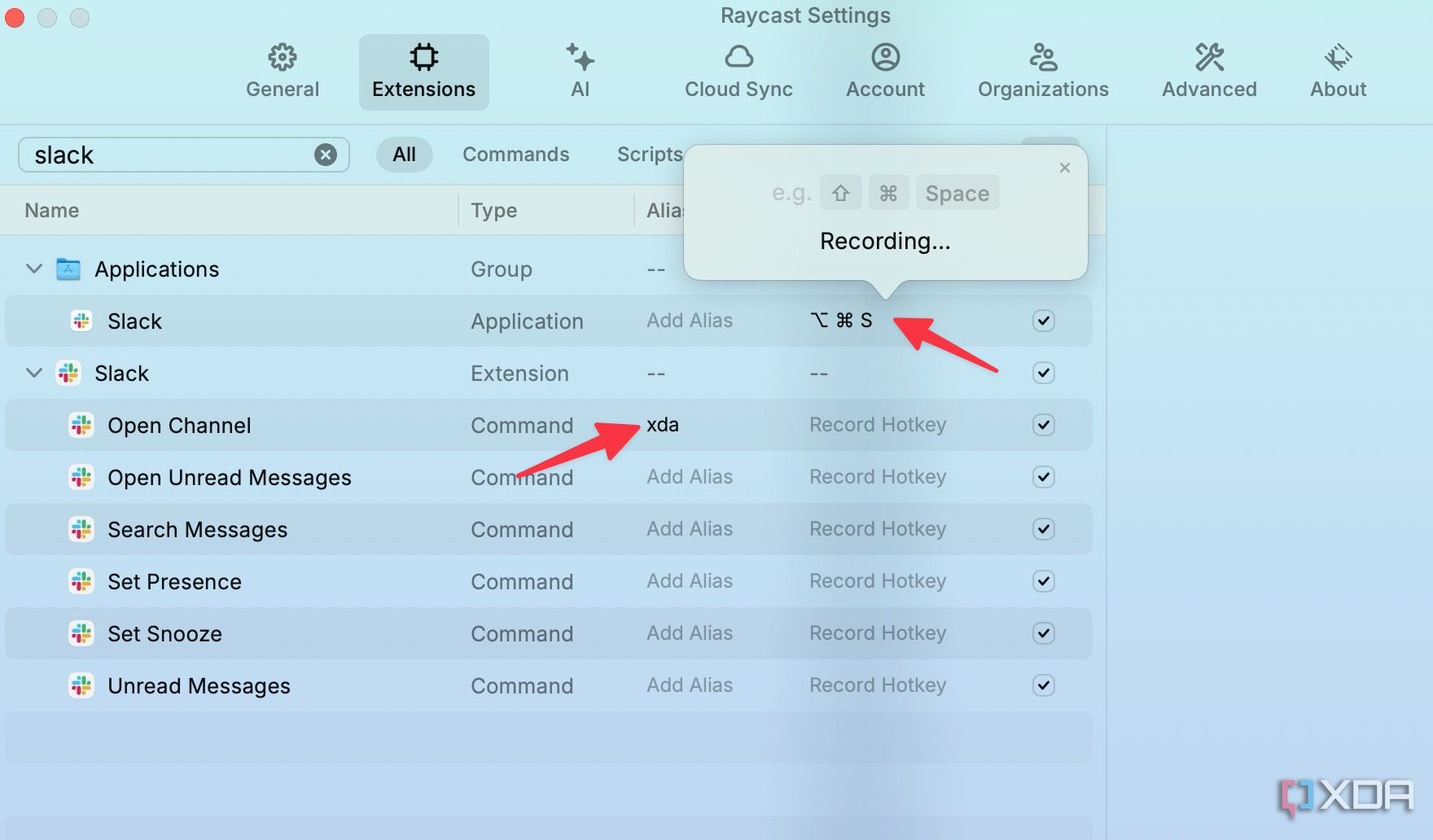Image resolution: width=1433 pixels, height=840 pixels.
Task: Disable the Slack extension checkbox
Action: tap(1044, 373)
